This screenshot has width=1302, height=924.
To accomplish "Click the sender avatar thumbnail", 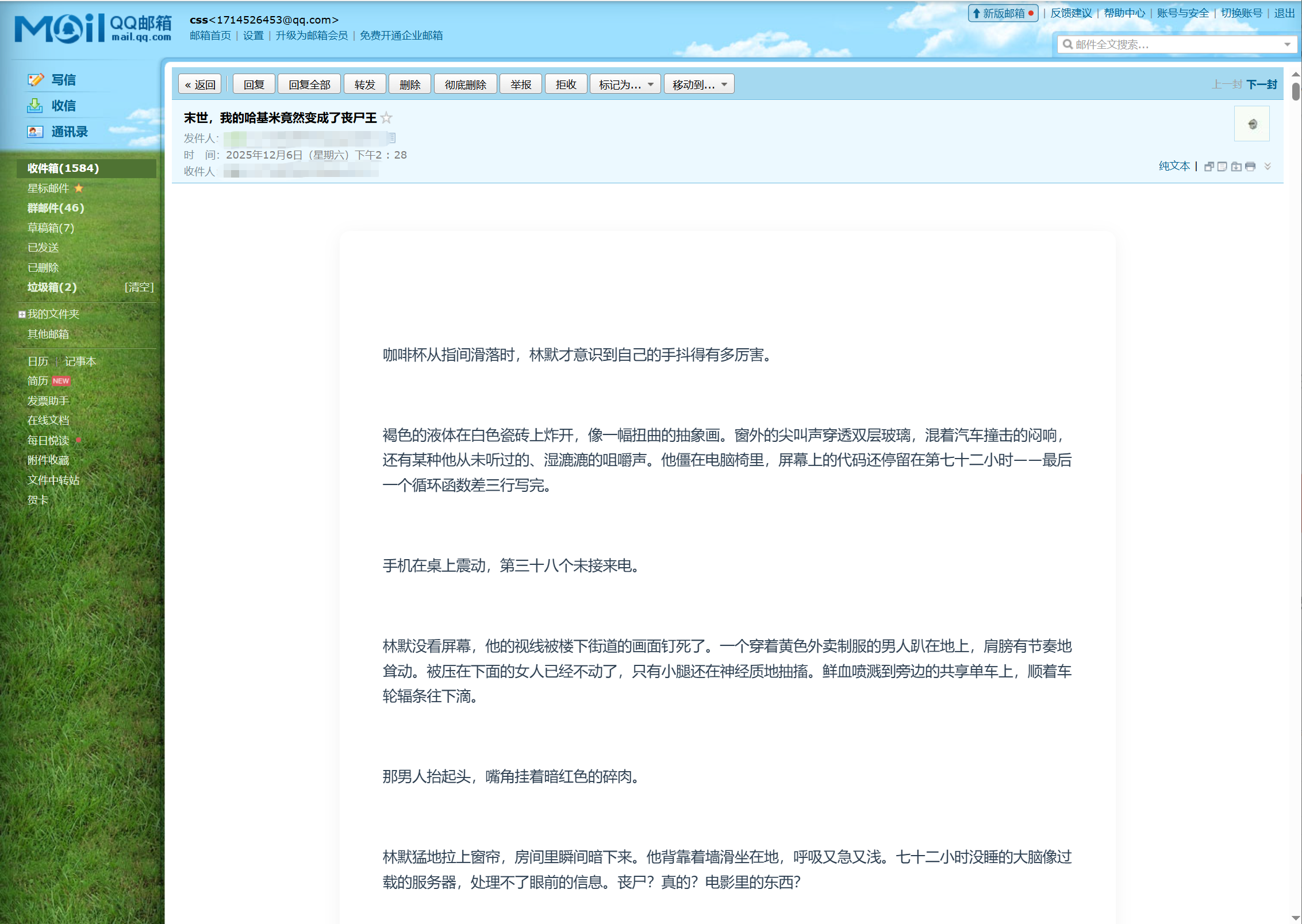I will [x=1251, y=124].
